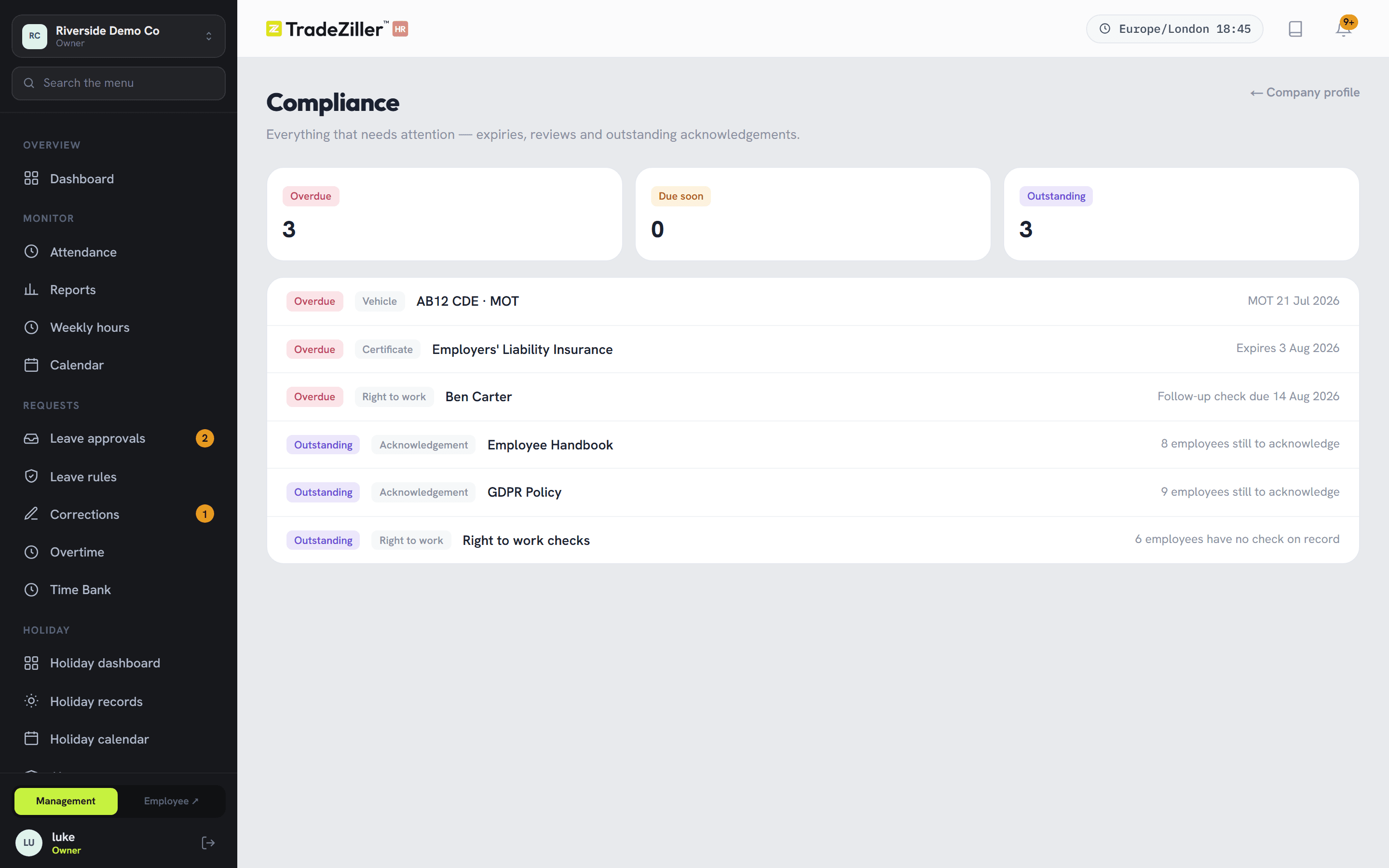The height and width of the screenshot is (868, 1389).
Task: Click the Holiday dashboard grid icon
Action: pos(31,663)
